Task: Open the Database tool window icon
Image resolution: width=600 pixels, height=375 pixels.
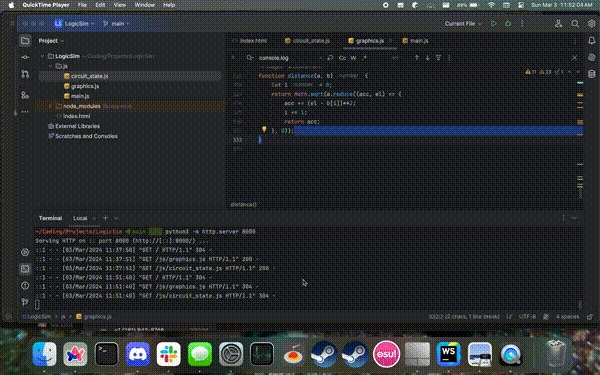Action: [x=592, y=74]
